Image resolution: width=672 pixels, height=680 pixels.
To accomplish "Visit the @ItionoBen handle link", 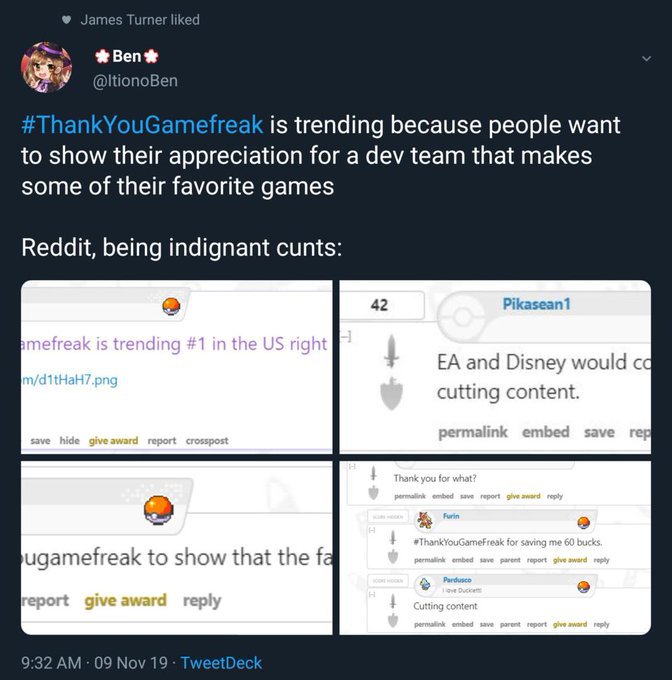I will pos(135,80).
